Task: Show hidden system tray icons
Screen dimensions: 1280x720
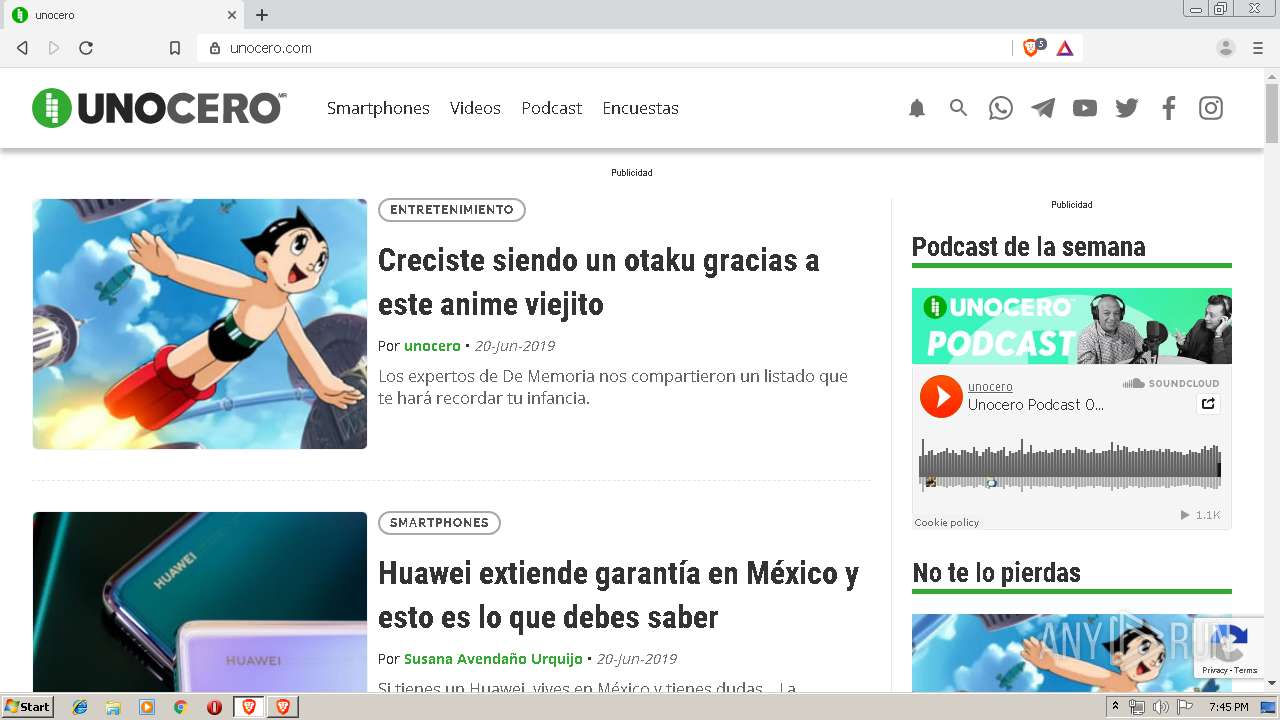Action: [1115, 707]
